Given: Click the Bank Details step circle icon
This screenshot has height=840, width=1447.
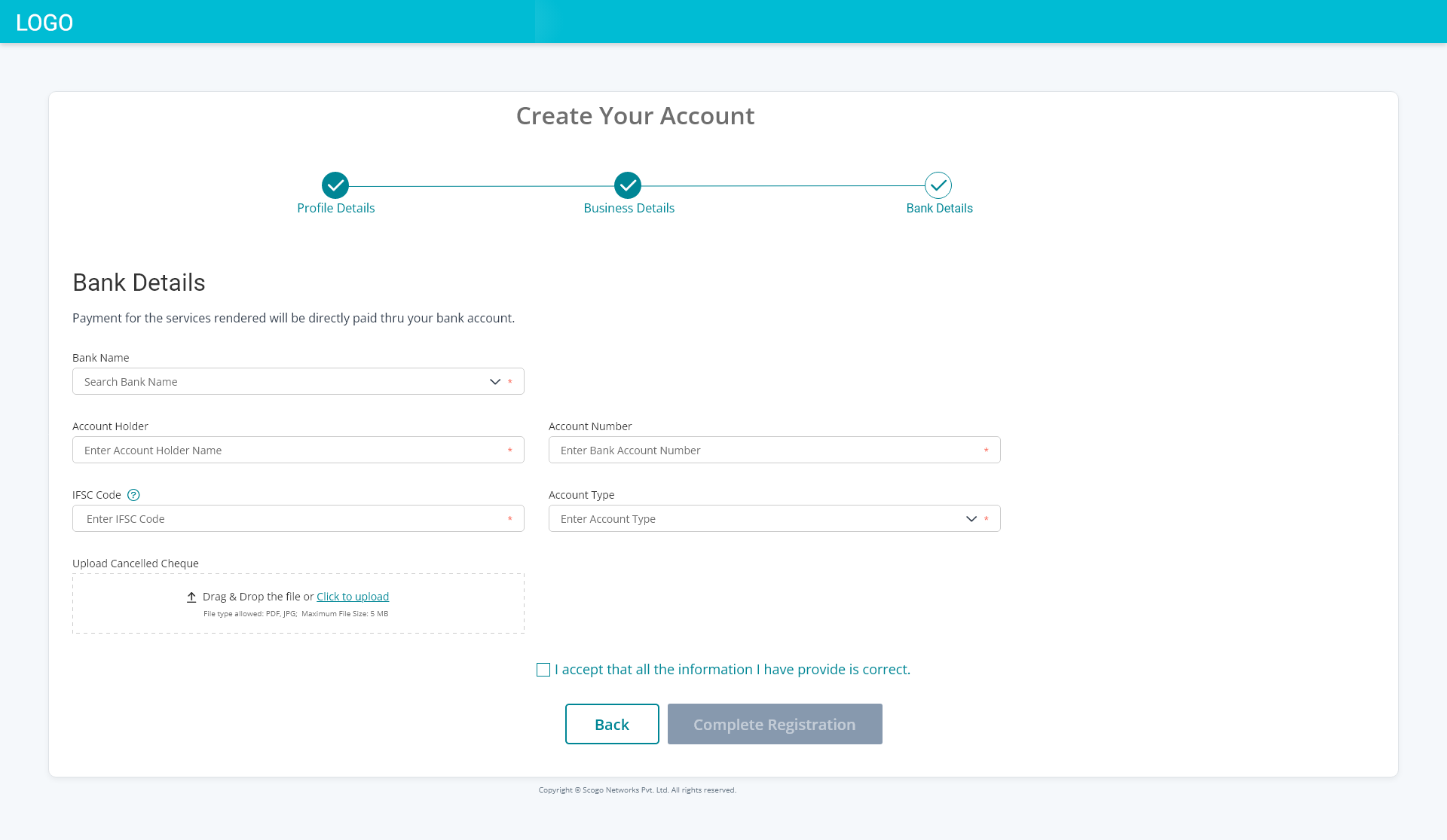Looking at the screenshot, I should [938, 185].
